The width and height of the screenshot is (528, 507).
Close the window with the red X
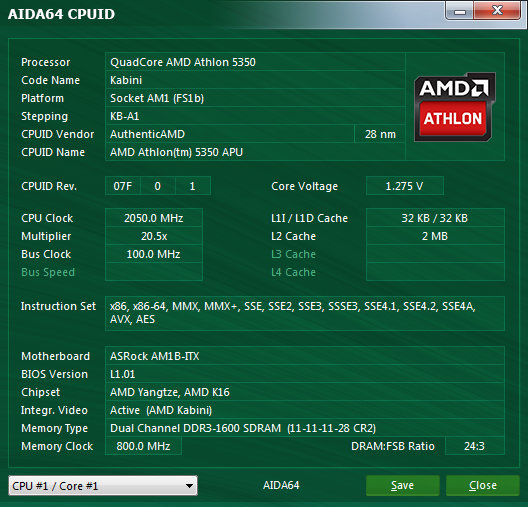(497, 10)
